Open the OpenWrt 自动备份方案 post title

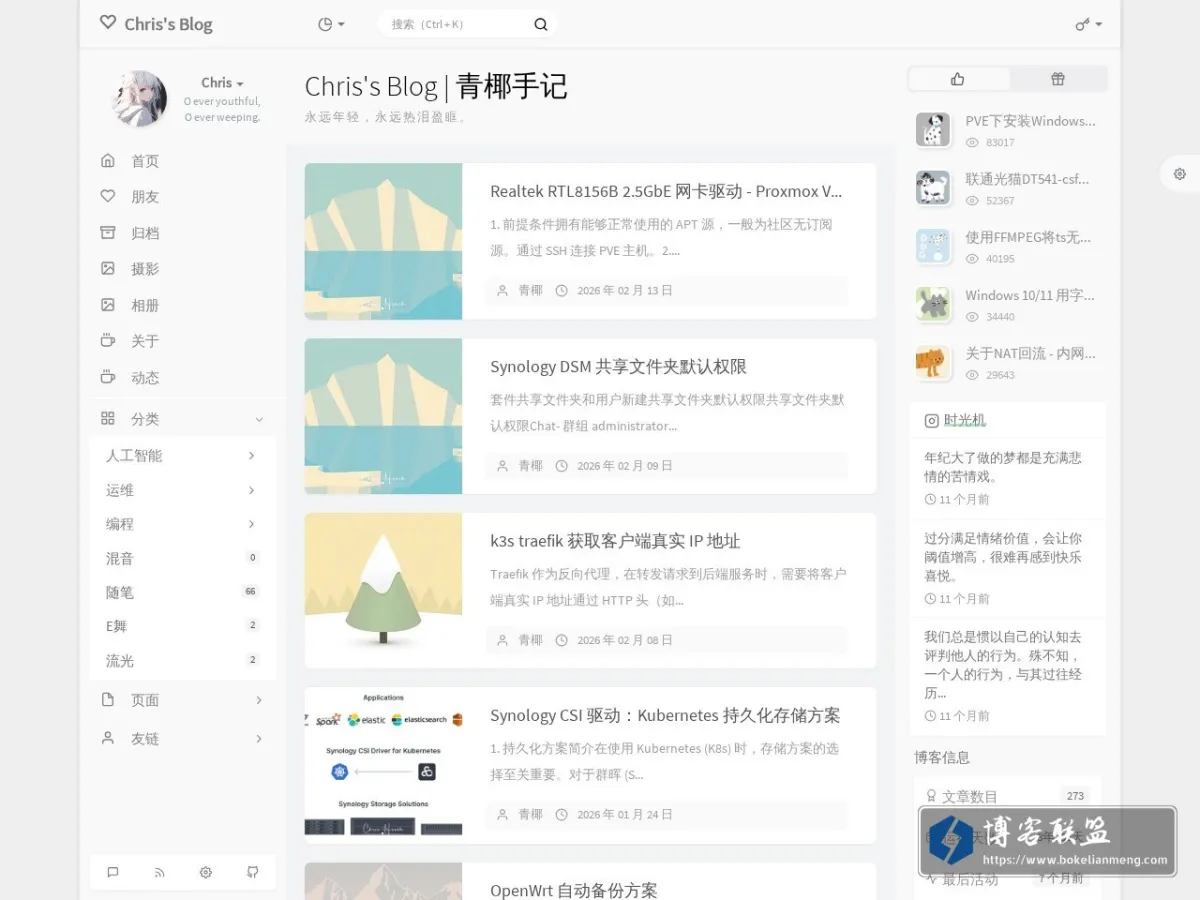click(574, 890)
